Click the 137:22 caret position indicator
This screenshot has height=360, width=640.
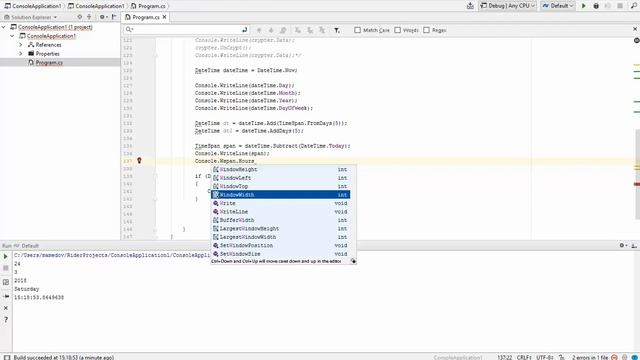504,357
